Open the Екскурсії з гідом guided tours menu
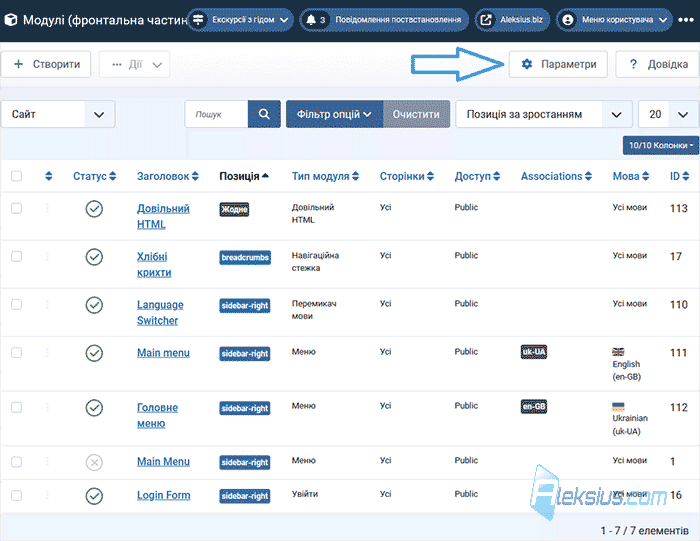 (240, 20)
